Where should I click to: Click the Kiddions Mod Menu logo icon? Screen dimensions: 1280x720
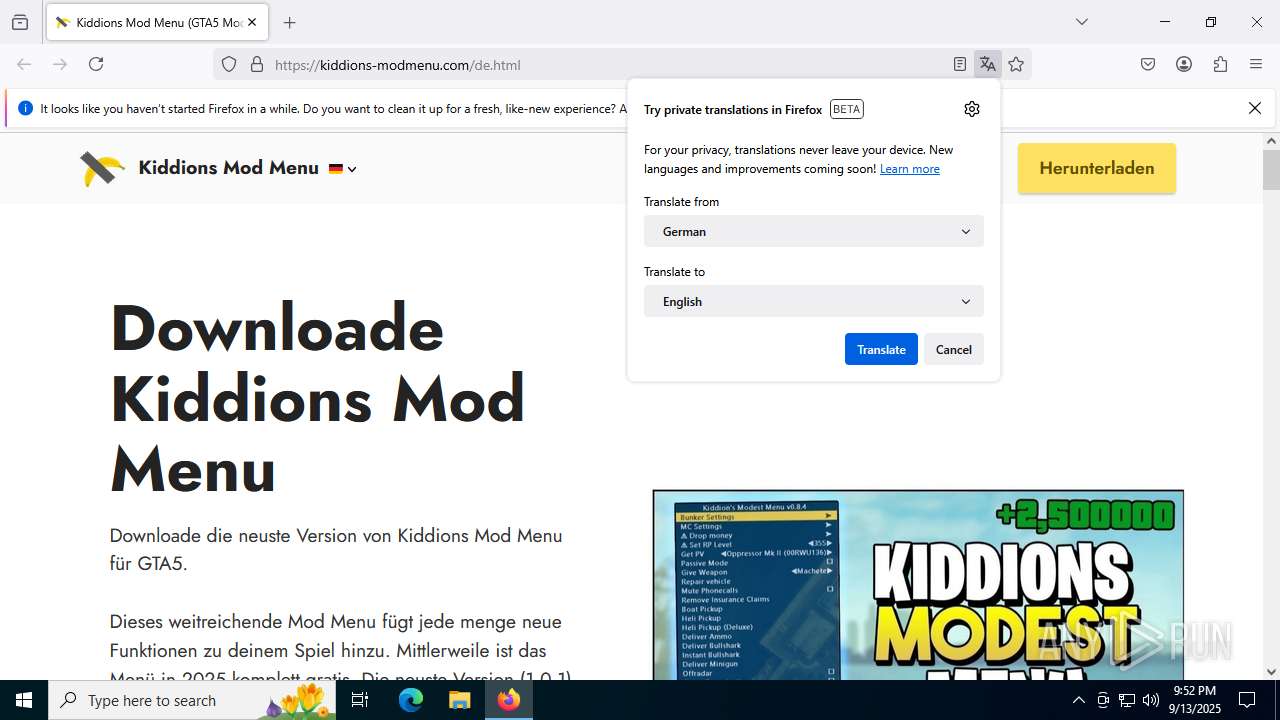tap(102, 169)
